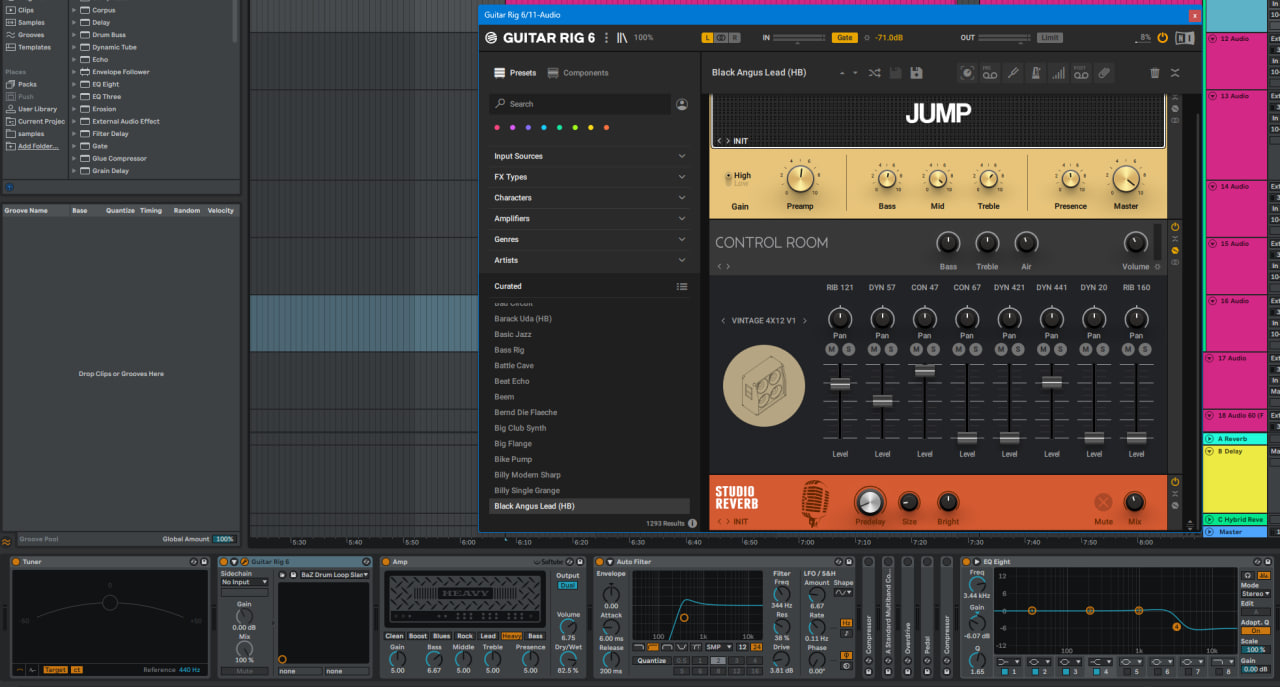Click the save preset floppy icon
1280x687 pixels.
916,73
